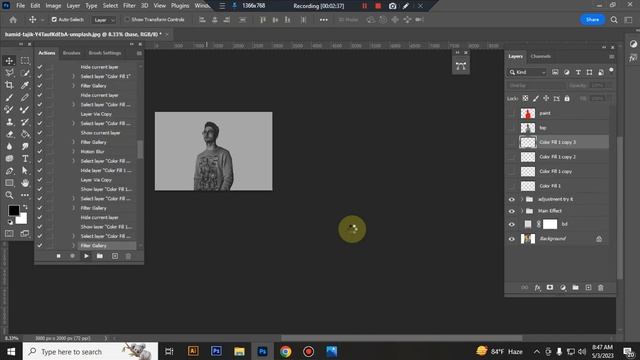Toggle checkmark on Show current layer step
The width and height of the screenshot is (640, 360).
pos(40,133)
